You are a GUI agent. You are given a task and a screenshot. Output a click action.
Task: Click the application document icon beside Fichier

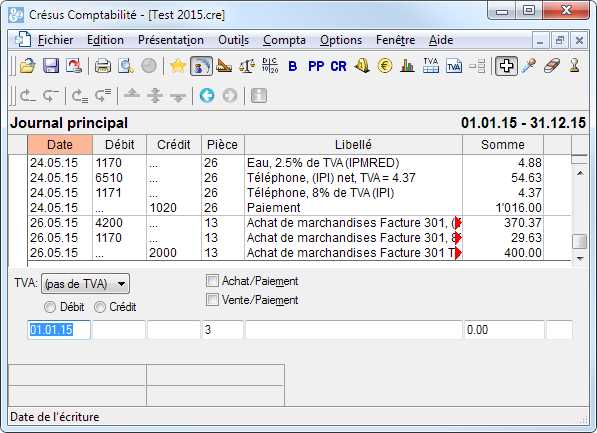(23, 40)
